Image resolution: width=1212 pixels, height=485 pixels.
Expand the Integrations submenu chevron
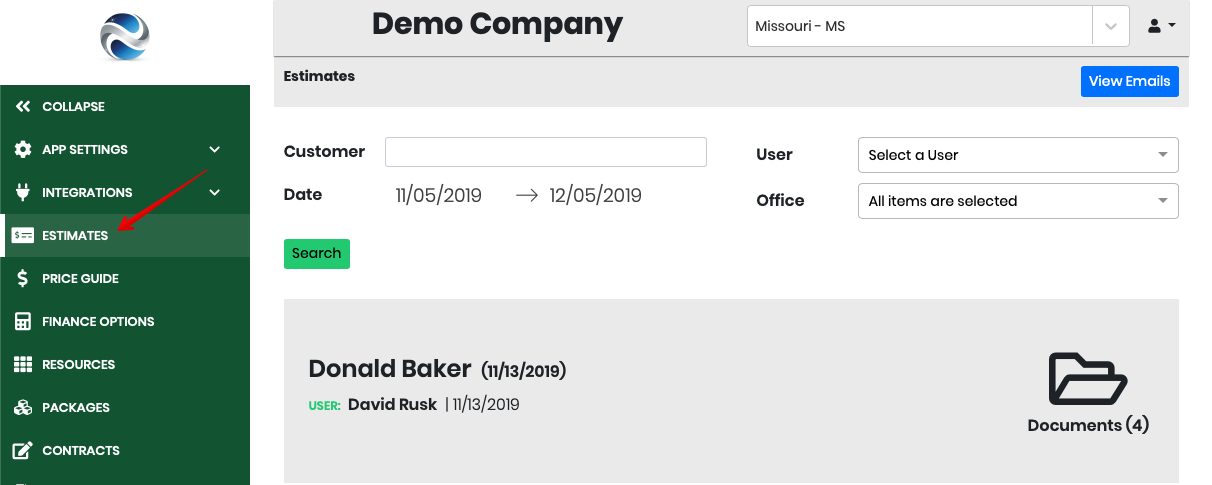214,192
